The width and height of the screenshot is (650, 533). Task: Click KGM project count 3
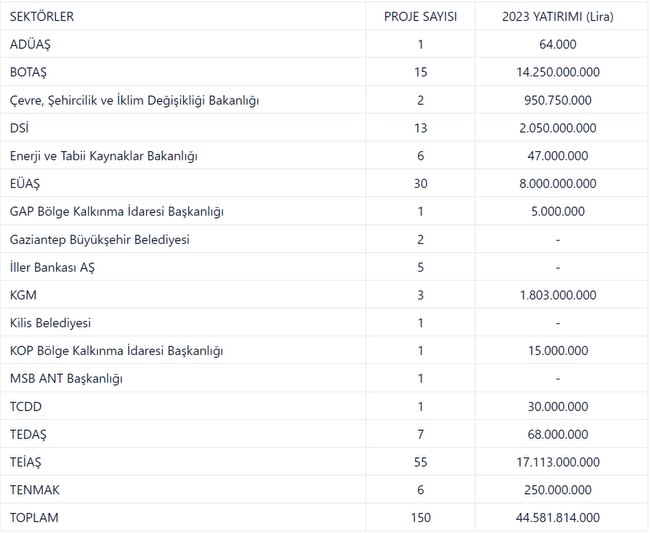[420, 295]
